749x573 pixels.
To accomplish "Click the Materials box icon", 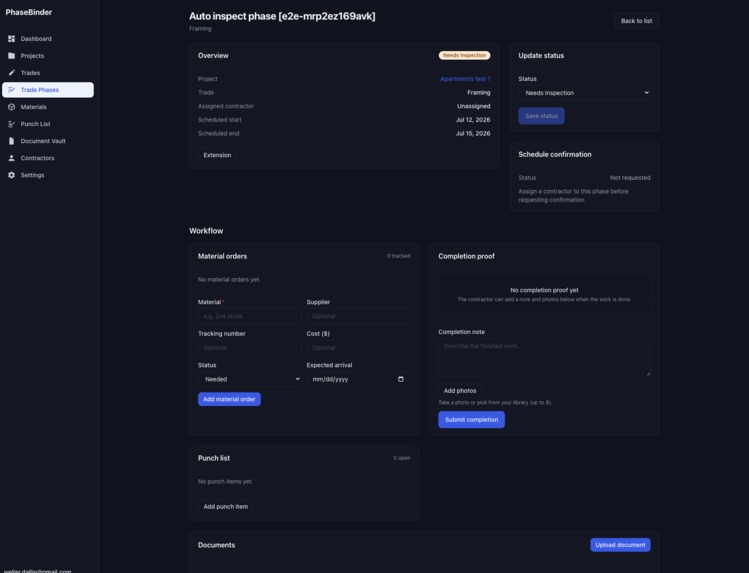I will point(11,107).
